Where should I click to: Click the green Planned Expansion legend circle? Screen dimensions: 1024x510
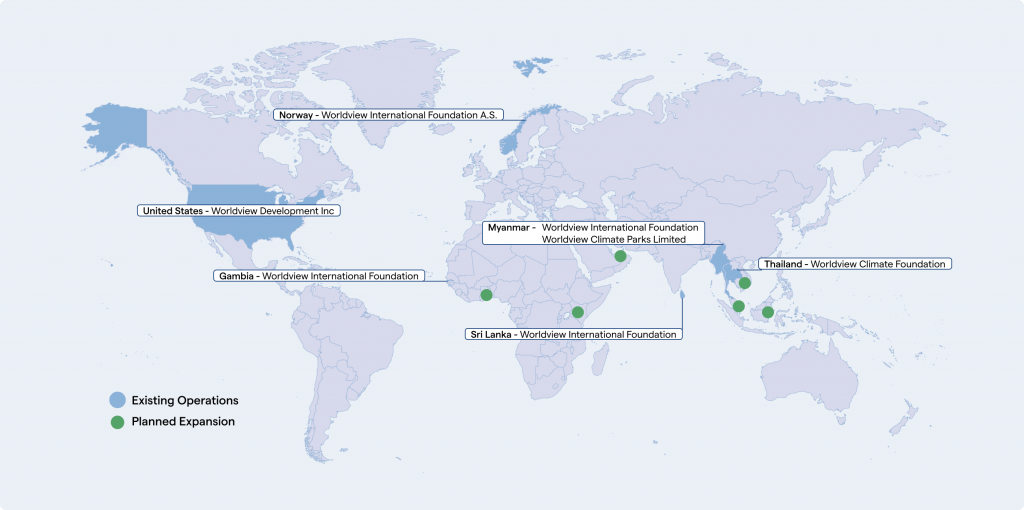(x=118, y=422)
